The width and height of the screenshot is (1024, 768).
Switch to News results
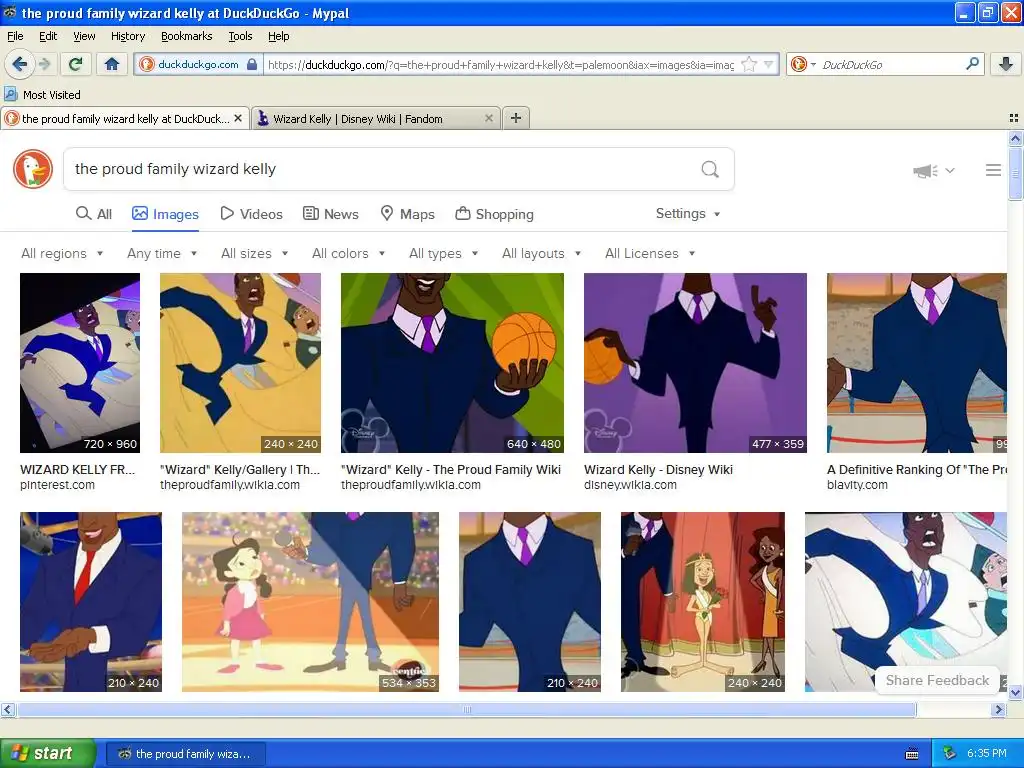[330, 214]
